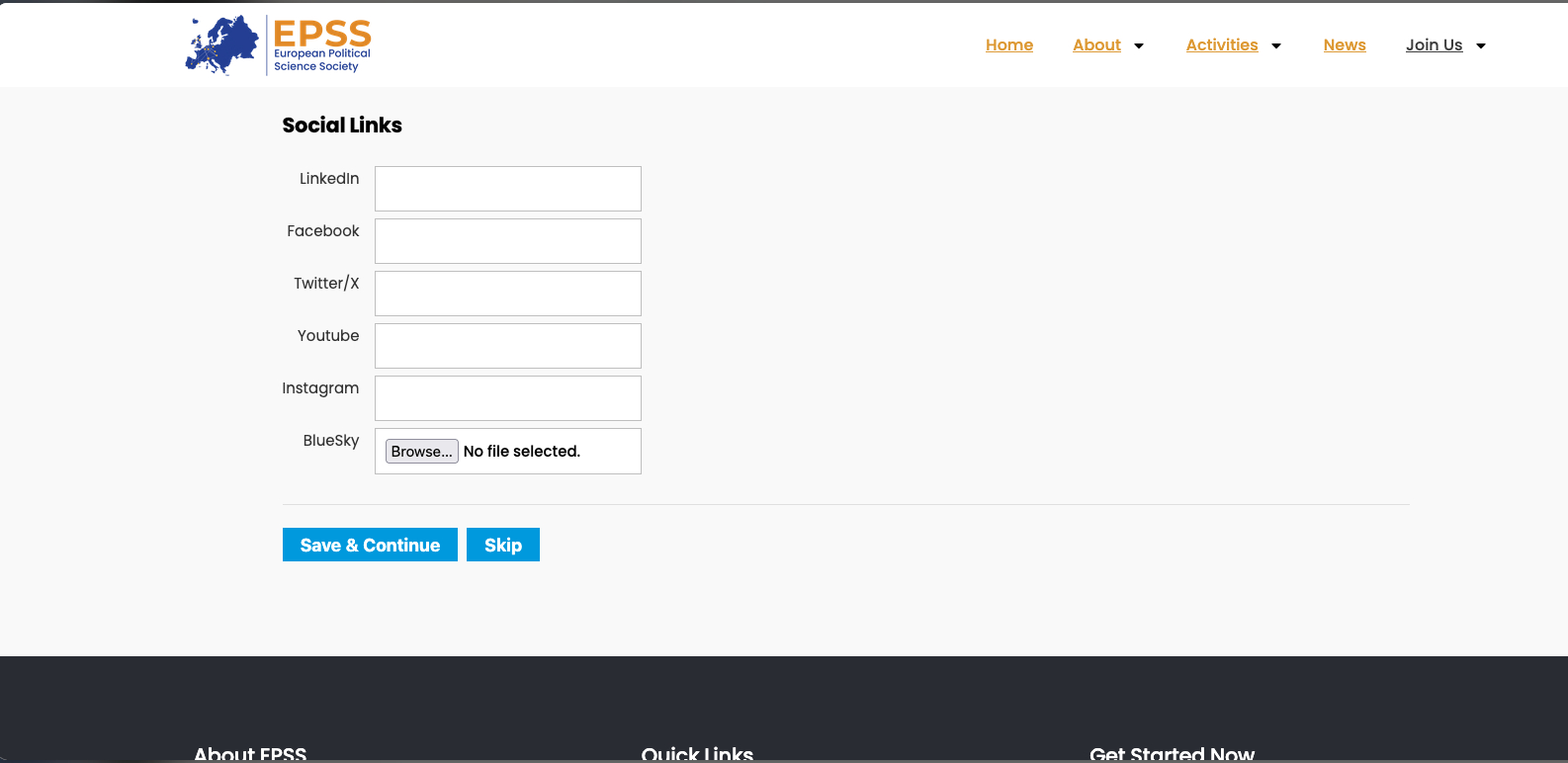1568x763 pixels.
Task: Focus the LinkedIn input field
Action: pyautogui.click(x=507, y=189)
